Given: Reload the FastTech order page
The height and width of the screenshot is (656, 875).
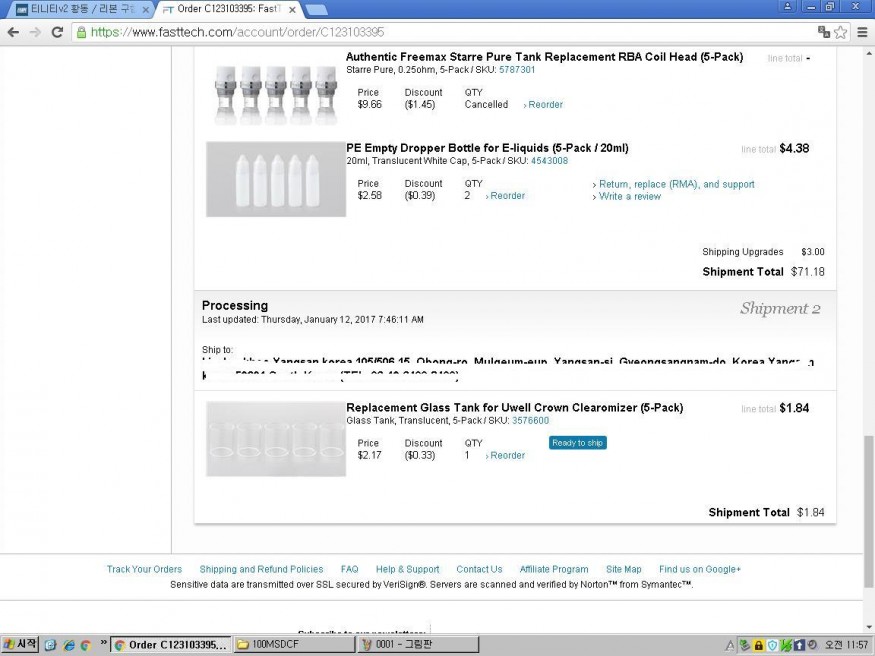Looking at the screenshot, I should (57, 32).
